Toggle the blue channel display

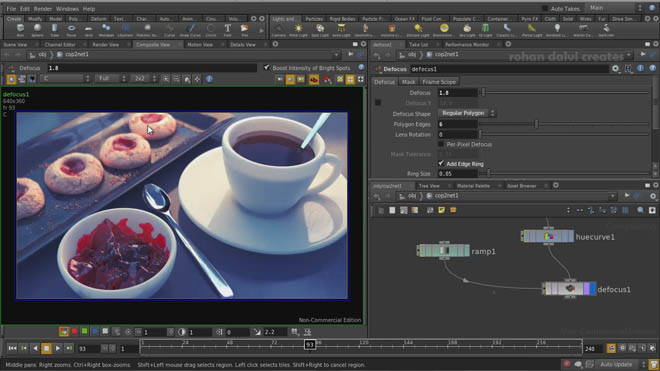click(95, 331)
